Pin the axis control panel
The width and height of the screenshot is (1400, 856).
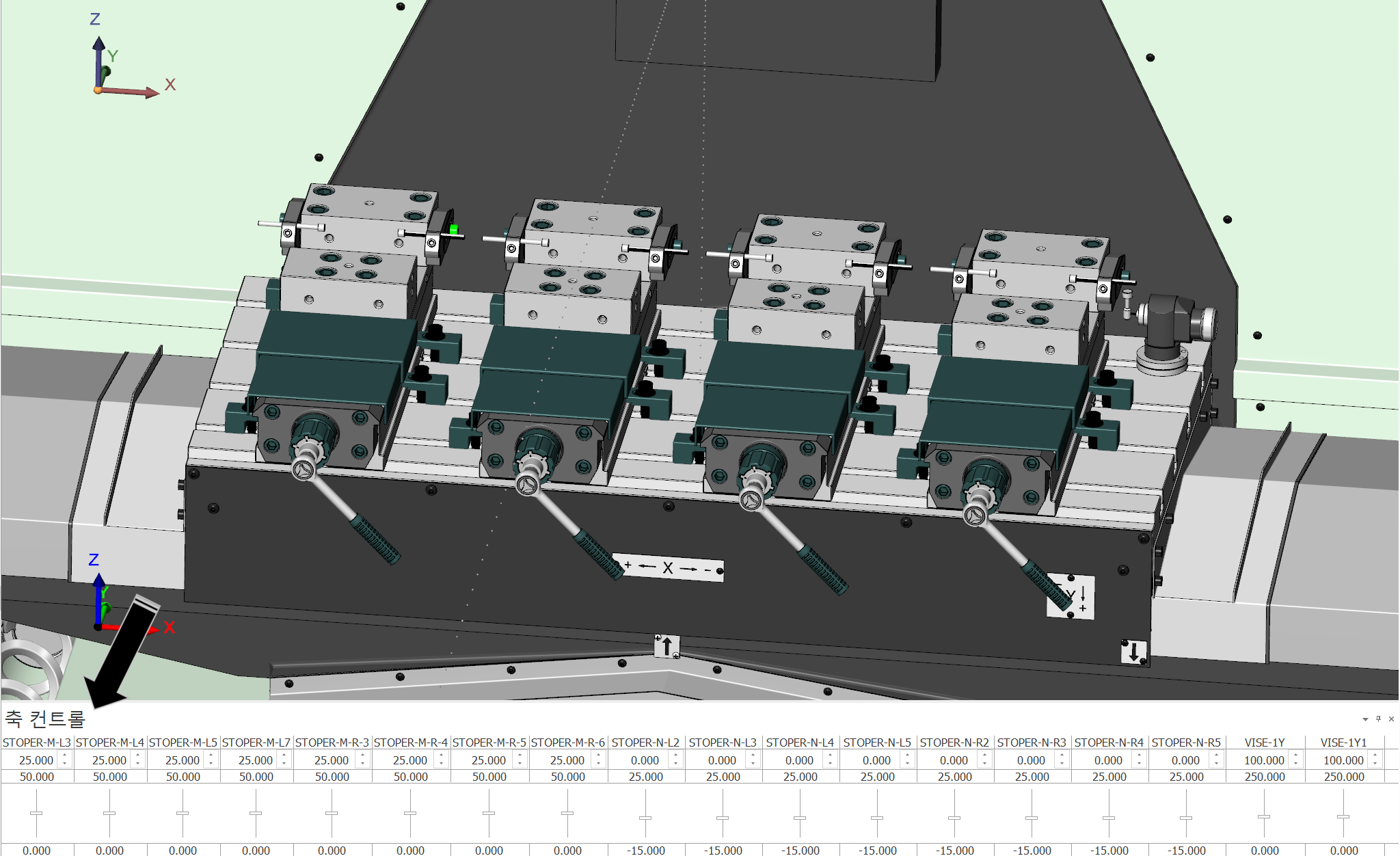[x=1378, y=719]
